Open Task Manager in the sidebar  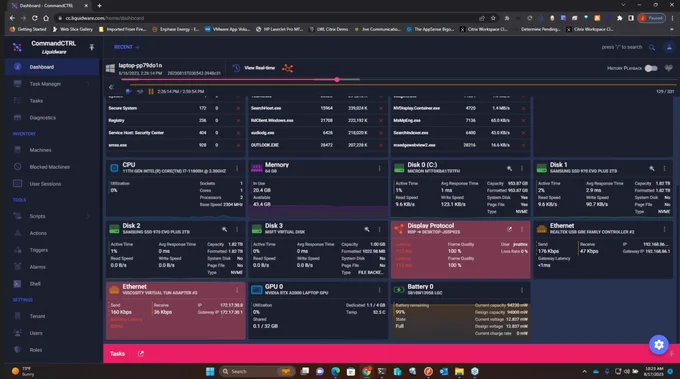coord(45,84)
